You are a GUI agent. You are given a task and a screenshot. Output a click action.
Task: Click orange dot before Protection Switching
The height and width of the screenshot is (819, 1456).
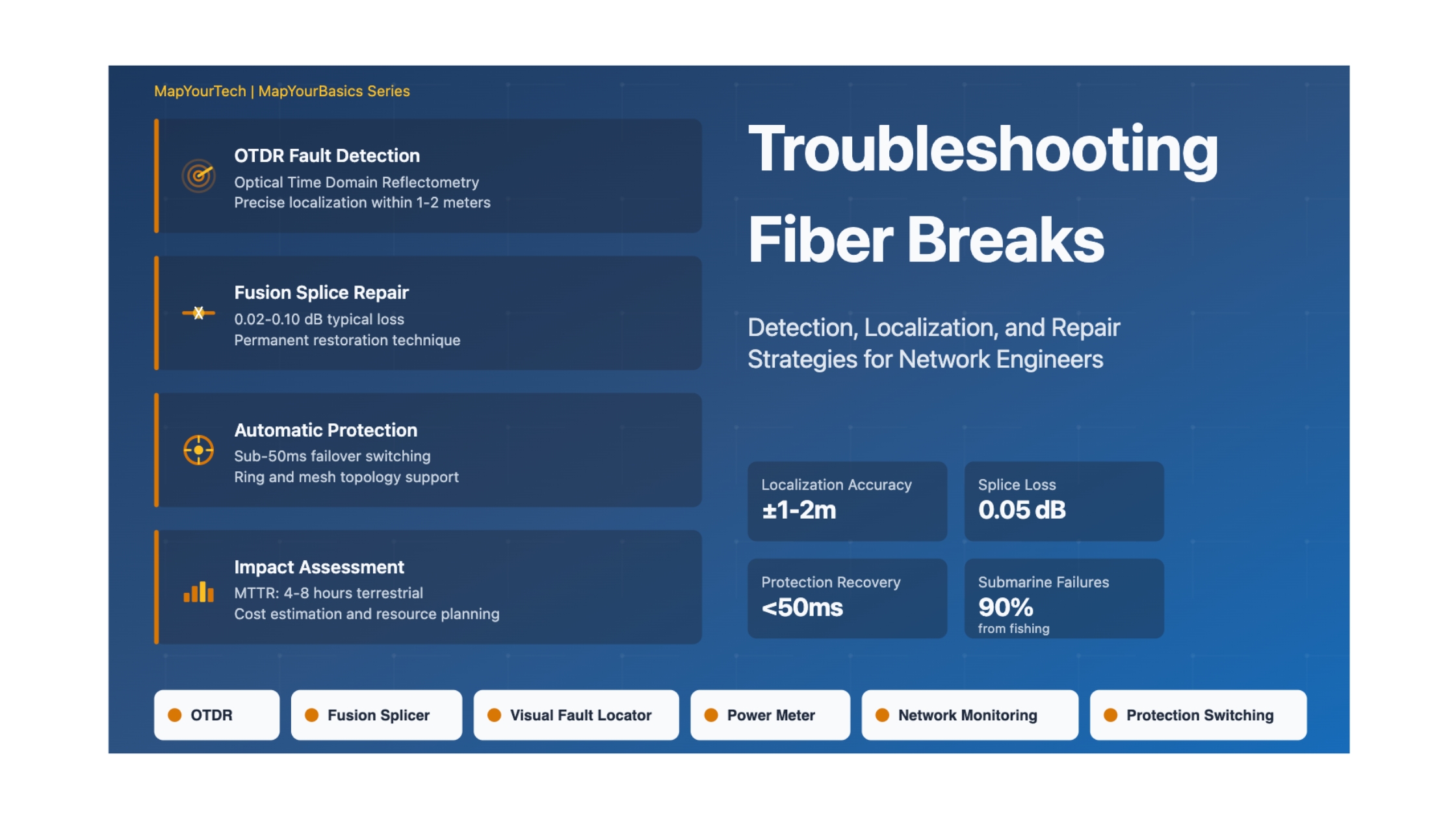[1111, 715]
